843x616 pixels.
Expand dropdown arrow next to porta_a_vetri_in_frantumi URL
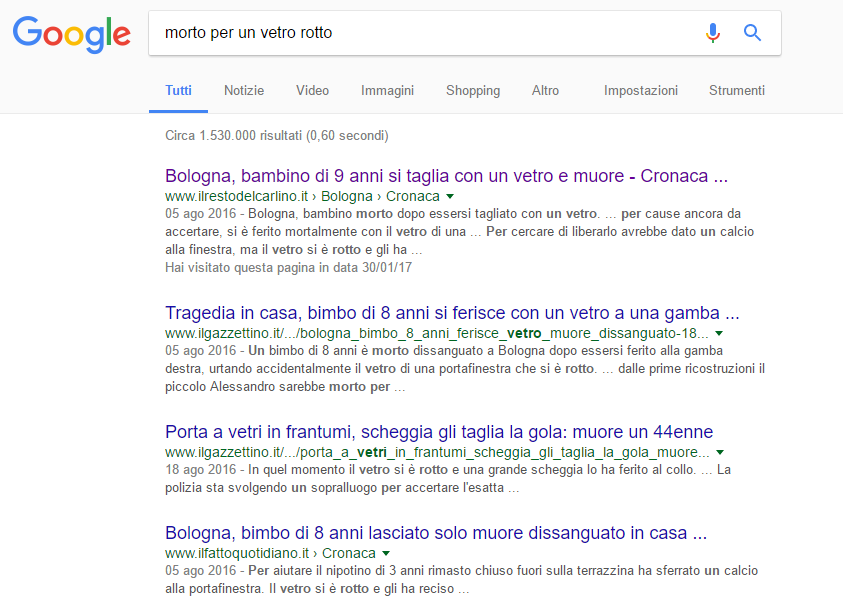tap(720, 452)
